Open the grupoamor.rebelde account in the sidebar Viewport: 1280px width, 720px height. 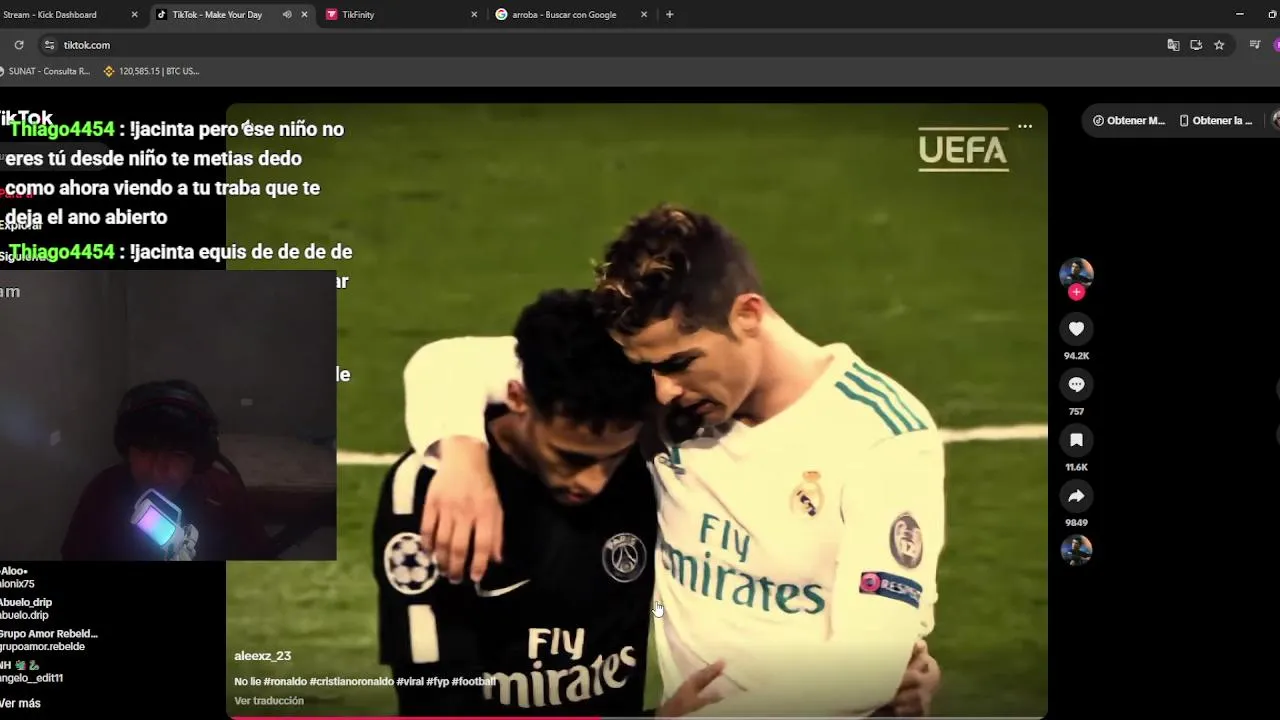(42, 646)
